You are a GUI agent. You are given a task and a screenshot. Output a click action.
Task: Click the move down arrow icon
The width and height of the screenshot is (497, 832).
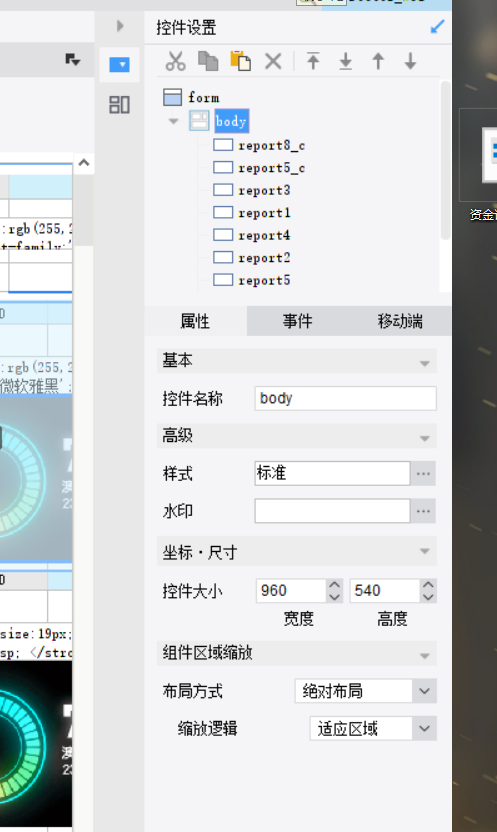pyautogui.click(x=411, y=61)
